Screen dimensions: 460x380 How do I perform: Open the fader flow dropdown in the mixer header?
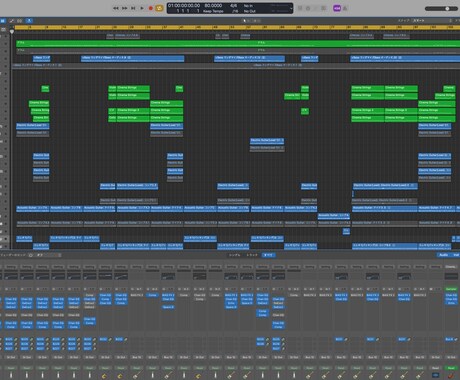pos(48,255)
